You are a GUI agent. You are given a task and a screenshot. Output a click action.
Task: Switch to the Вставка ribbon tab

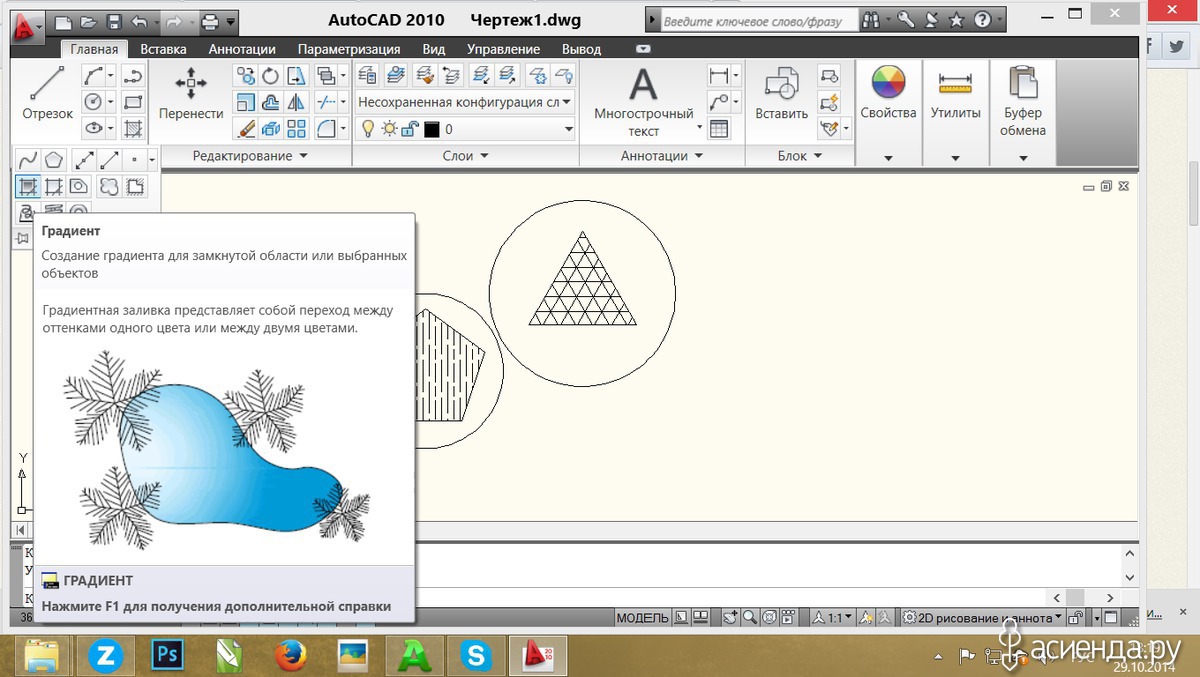point(163,49)
